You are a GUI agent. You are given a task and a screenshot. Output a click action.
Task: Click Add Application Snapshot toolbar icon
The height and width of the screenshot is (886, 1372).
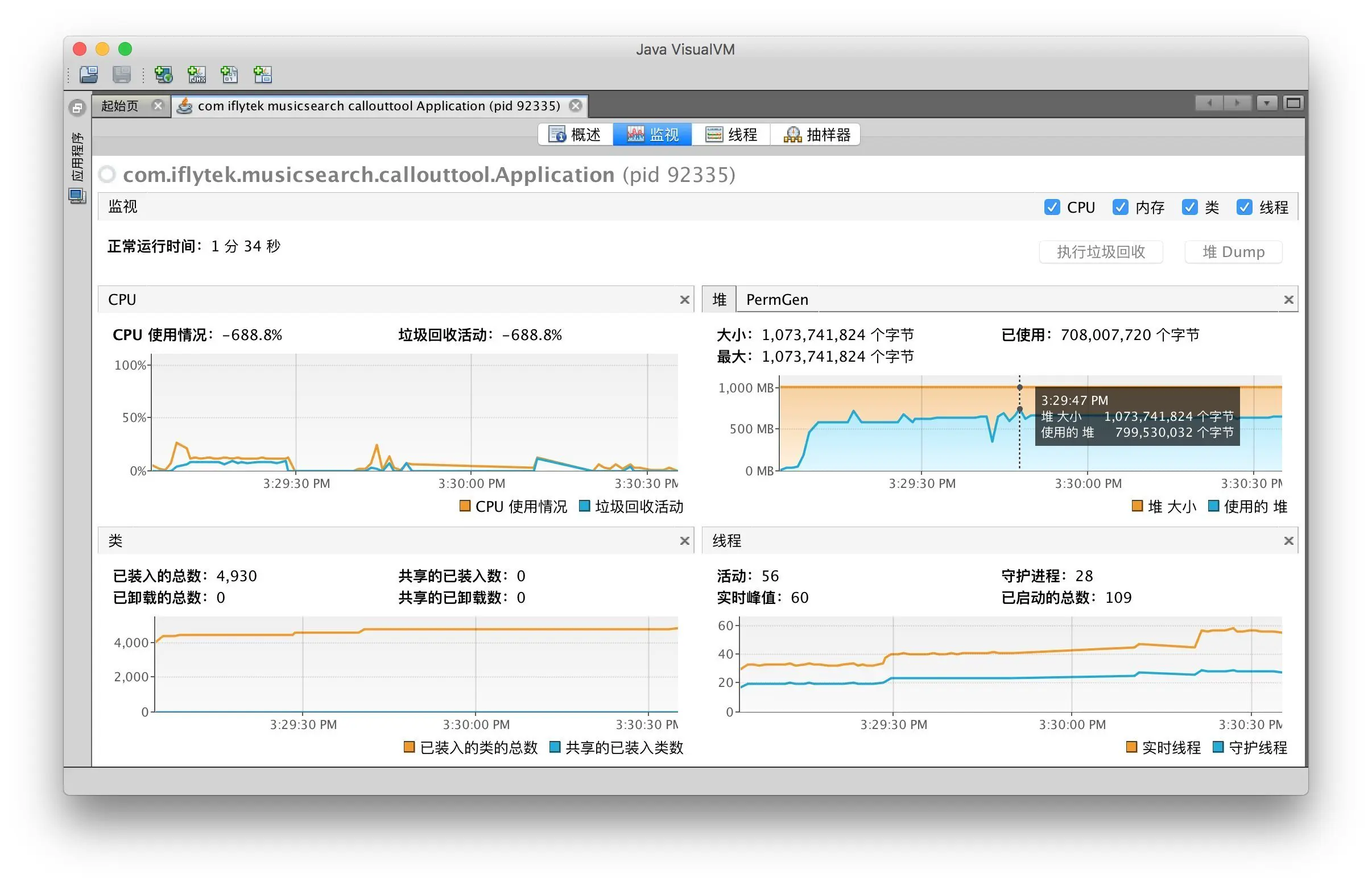[262, 74]
